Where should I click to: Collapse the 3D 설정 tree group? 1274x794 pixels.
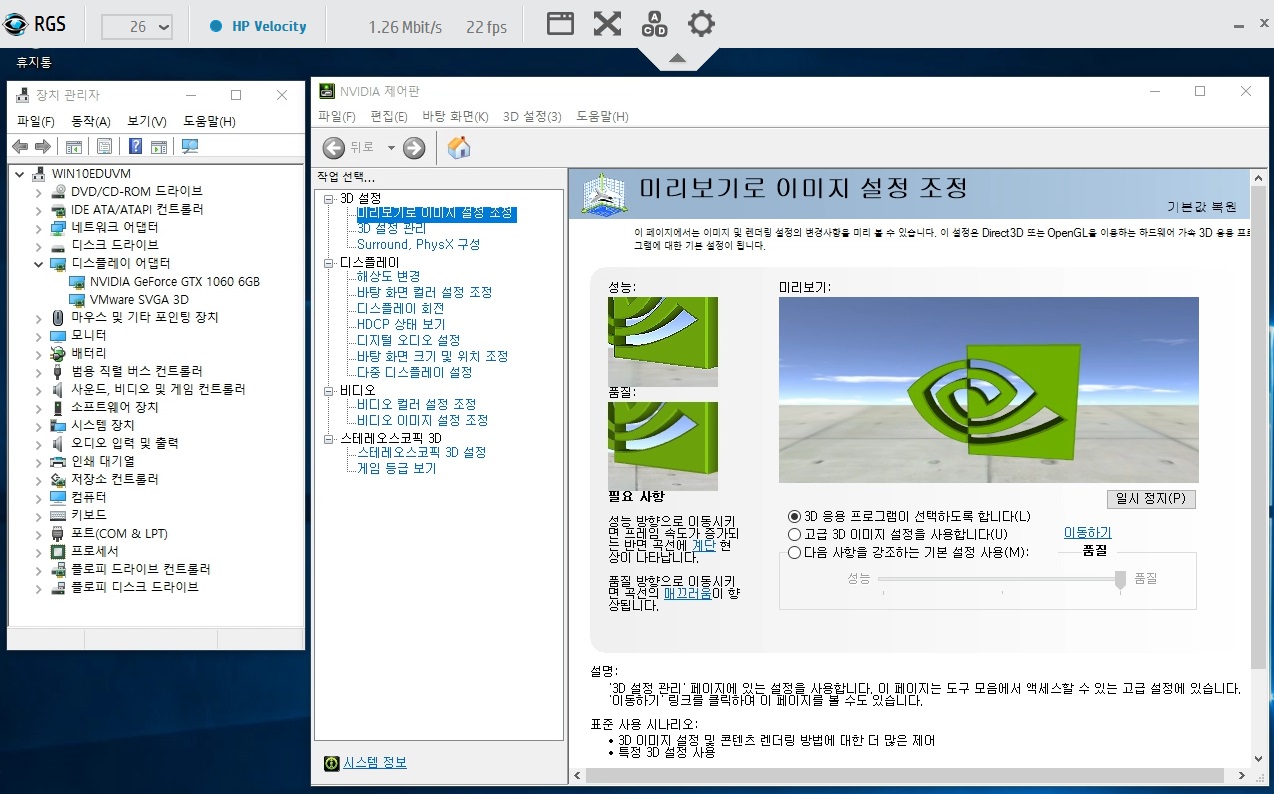(x=329, y=198)
